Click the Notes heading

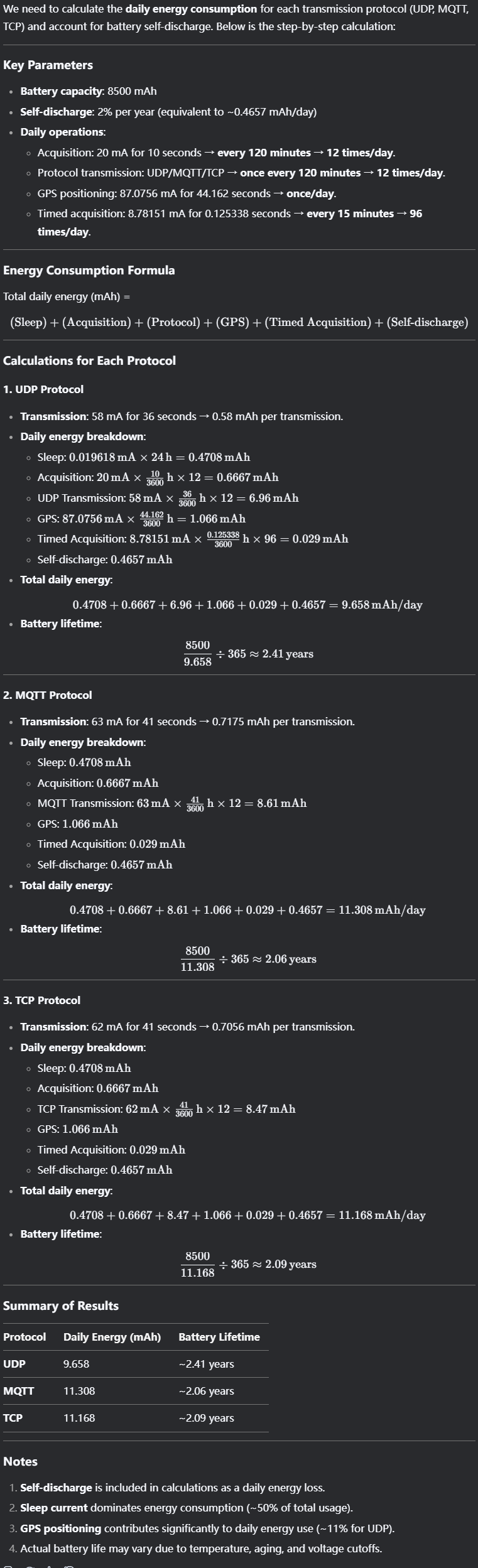point(20,1461)
